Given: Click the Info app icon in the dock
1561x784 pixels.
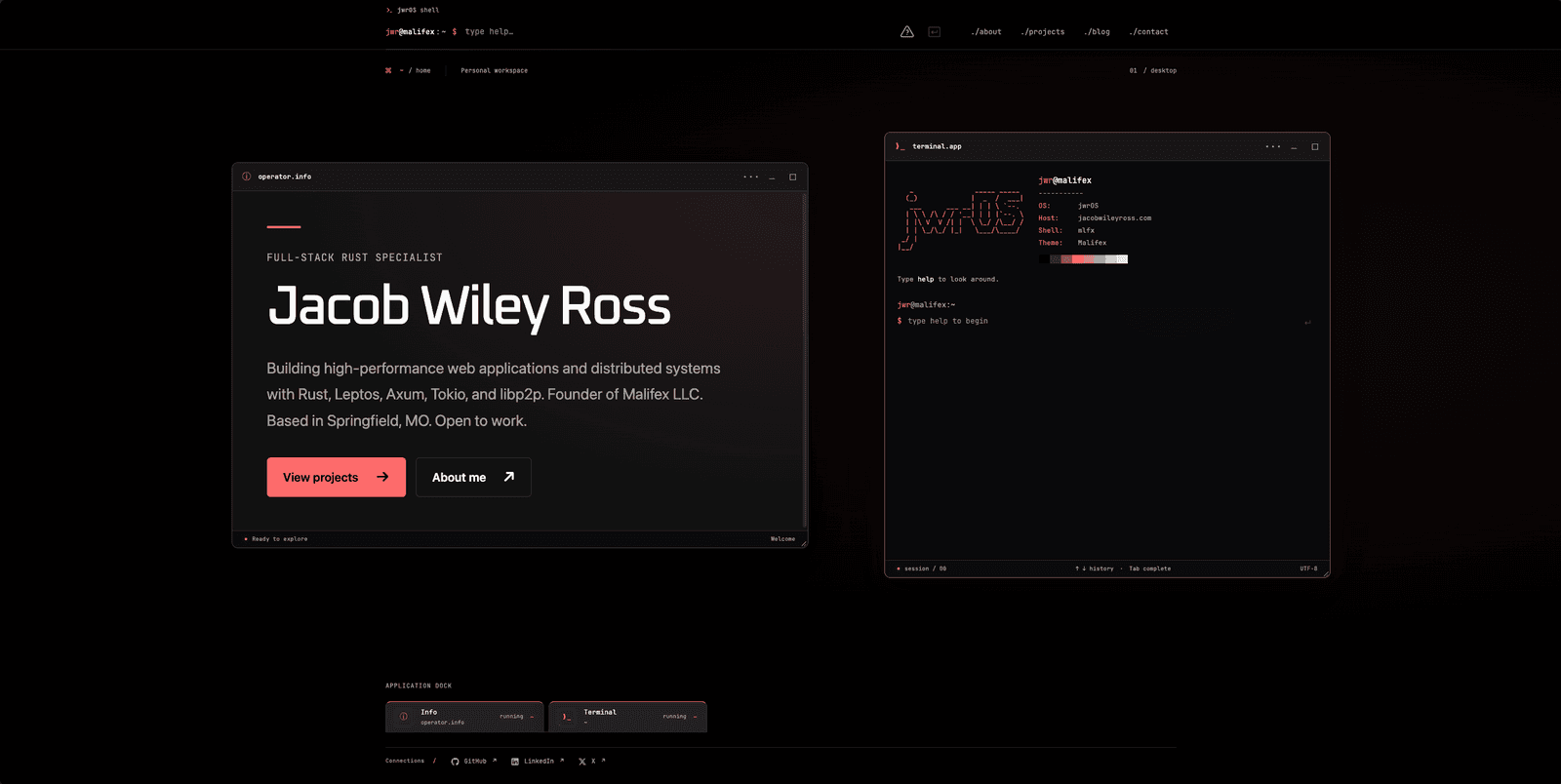Looking at the screenshot, I should tap(404, 717).
